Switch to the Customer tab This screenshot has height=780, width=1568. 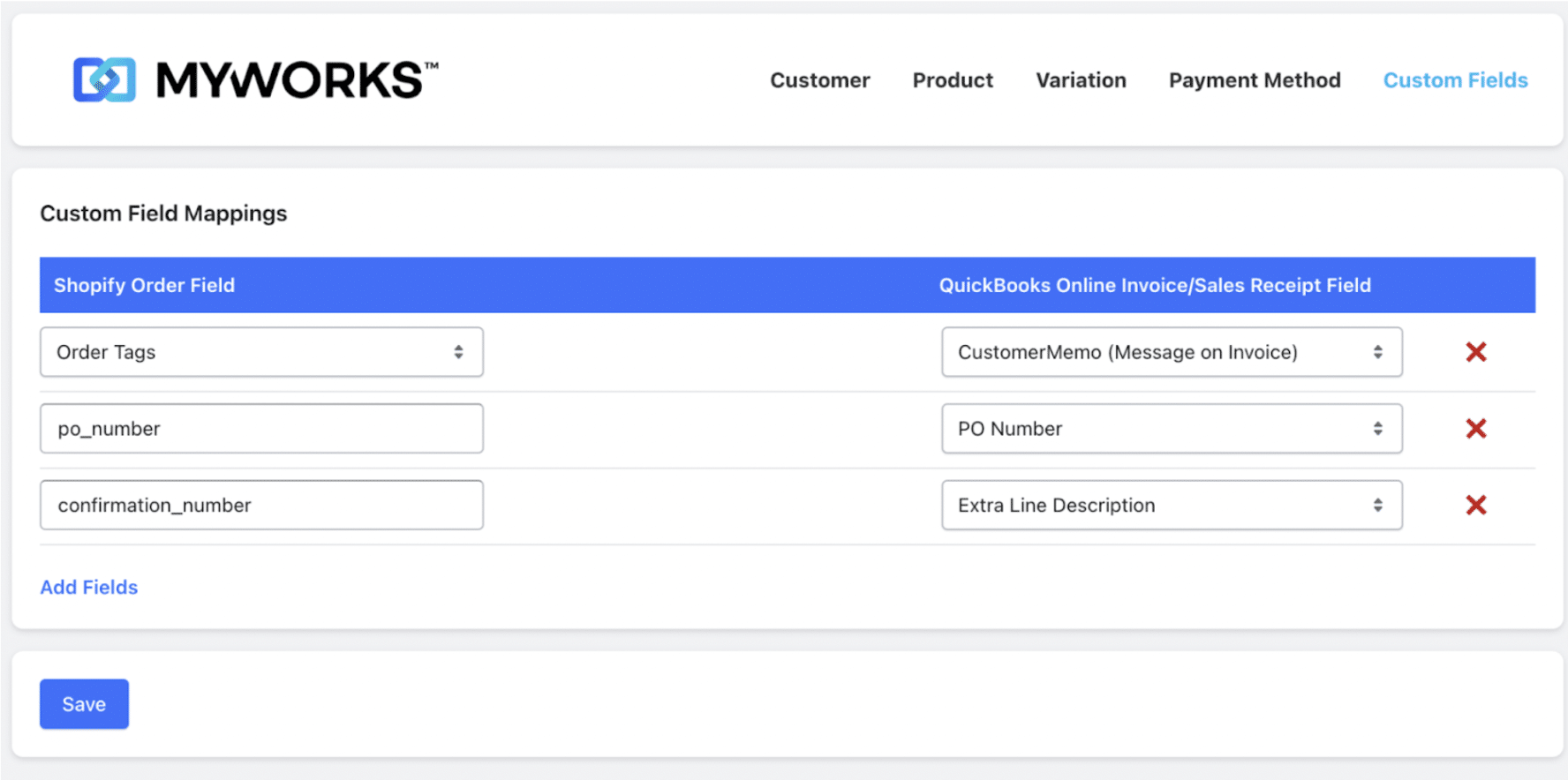(819, 80)
